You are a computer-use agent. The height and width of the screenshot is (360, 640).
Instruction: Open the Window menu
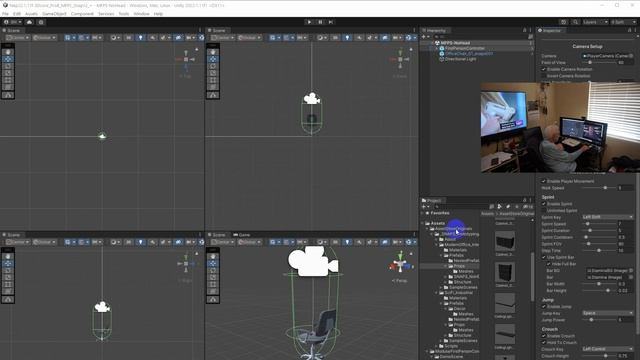coord(141,13)
